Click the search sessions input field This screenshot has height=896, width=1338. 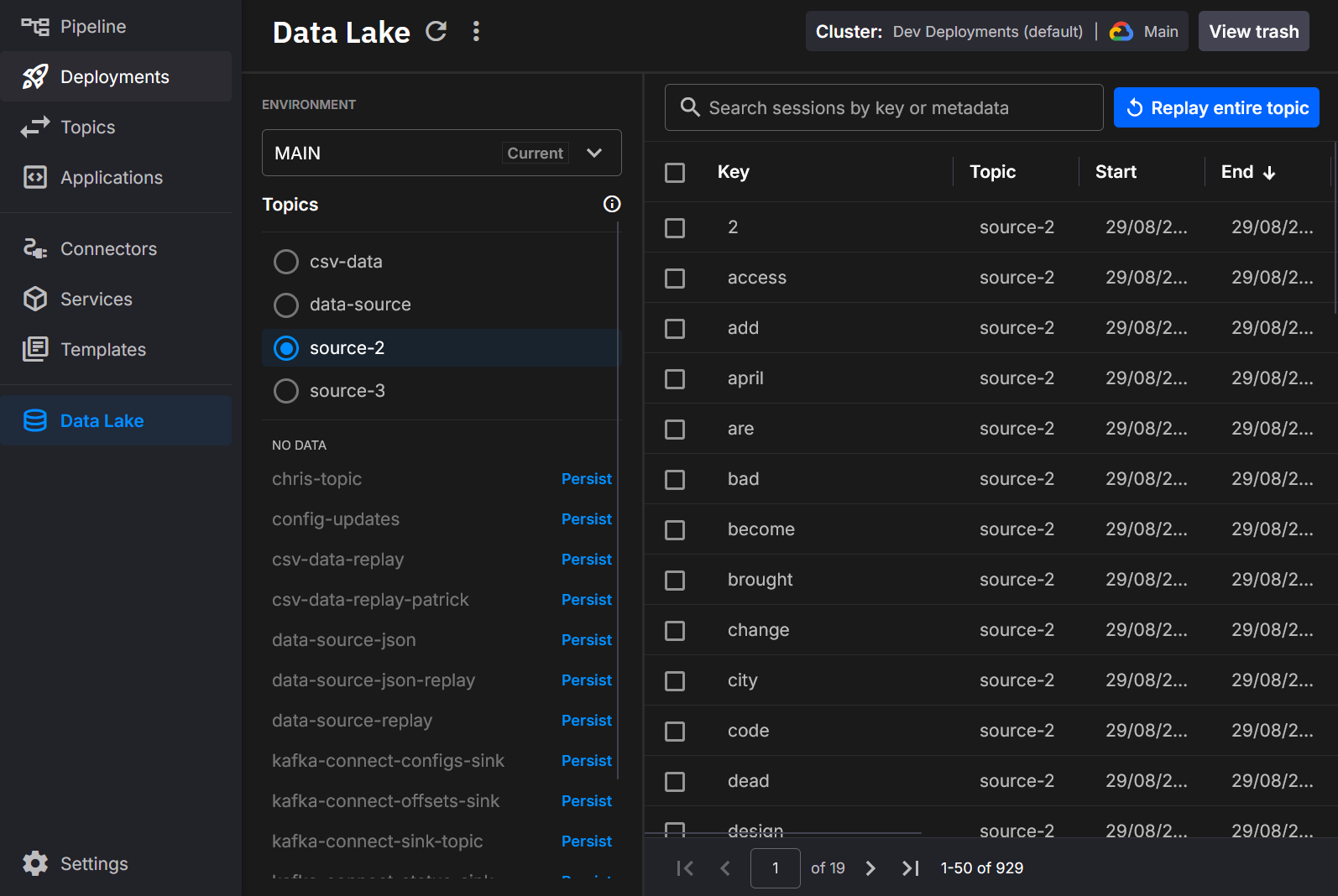[x=883, y=108]
